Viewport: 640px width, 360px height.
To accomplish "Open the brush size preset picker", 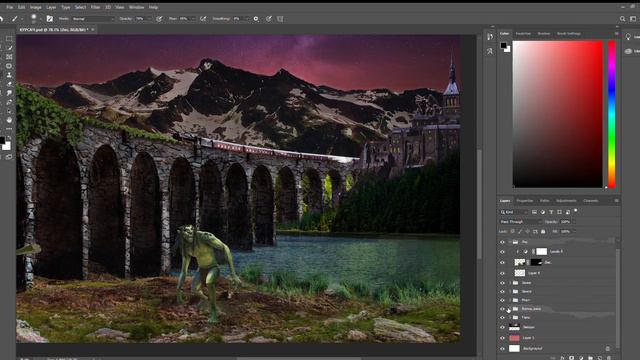I will tap(33, 19).
